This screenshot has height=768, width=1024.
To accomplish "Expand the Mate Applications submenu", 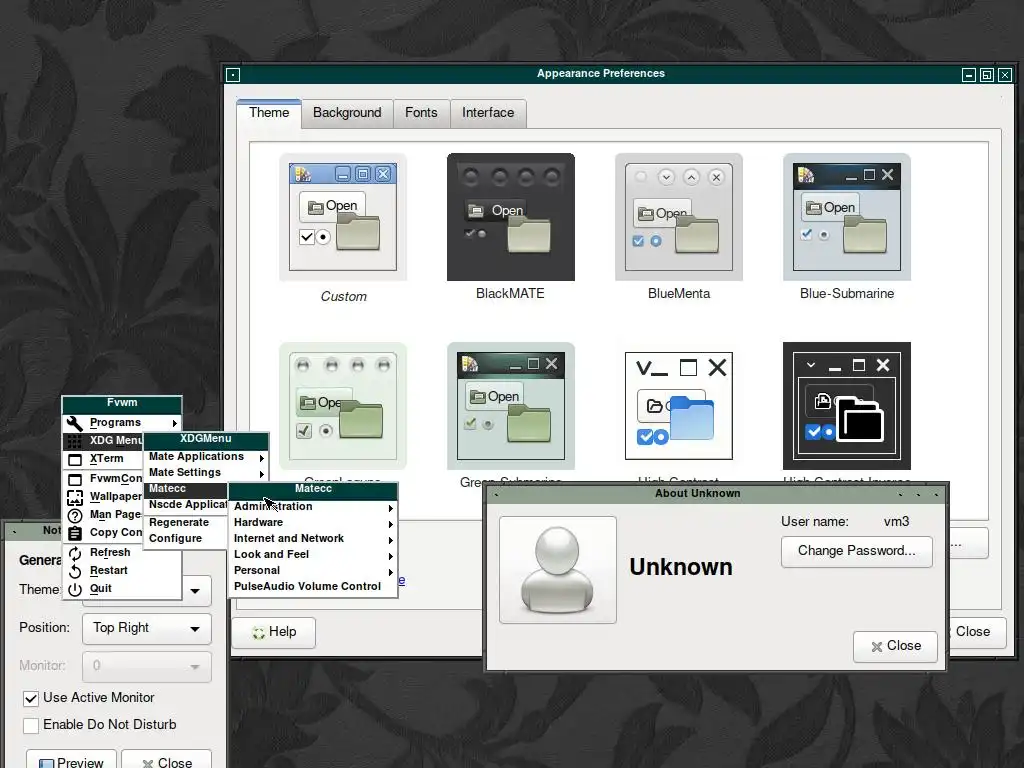I will (206, 456).
